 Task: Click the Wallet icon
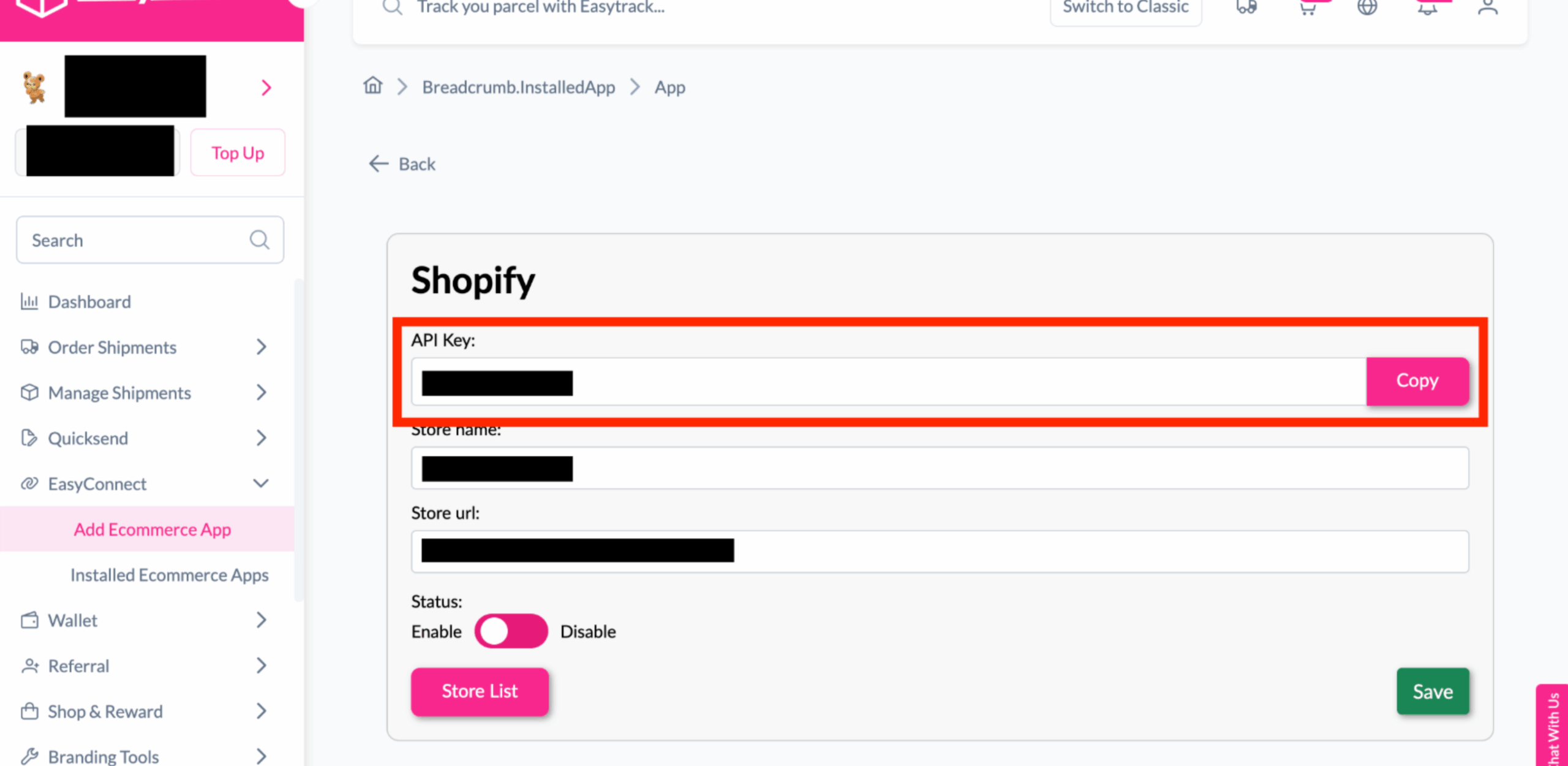(29, 620)
